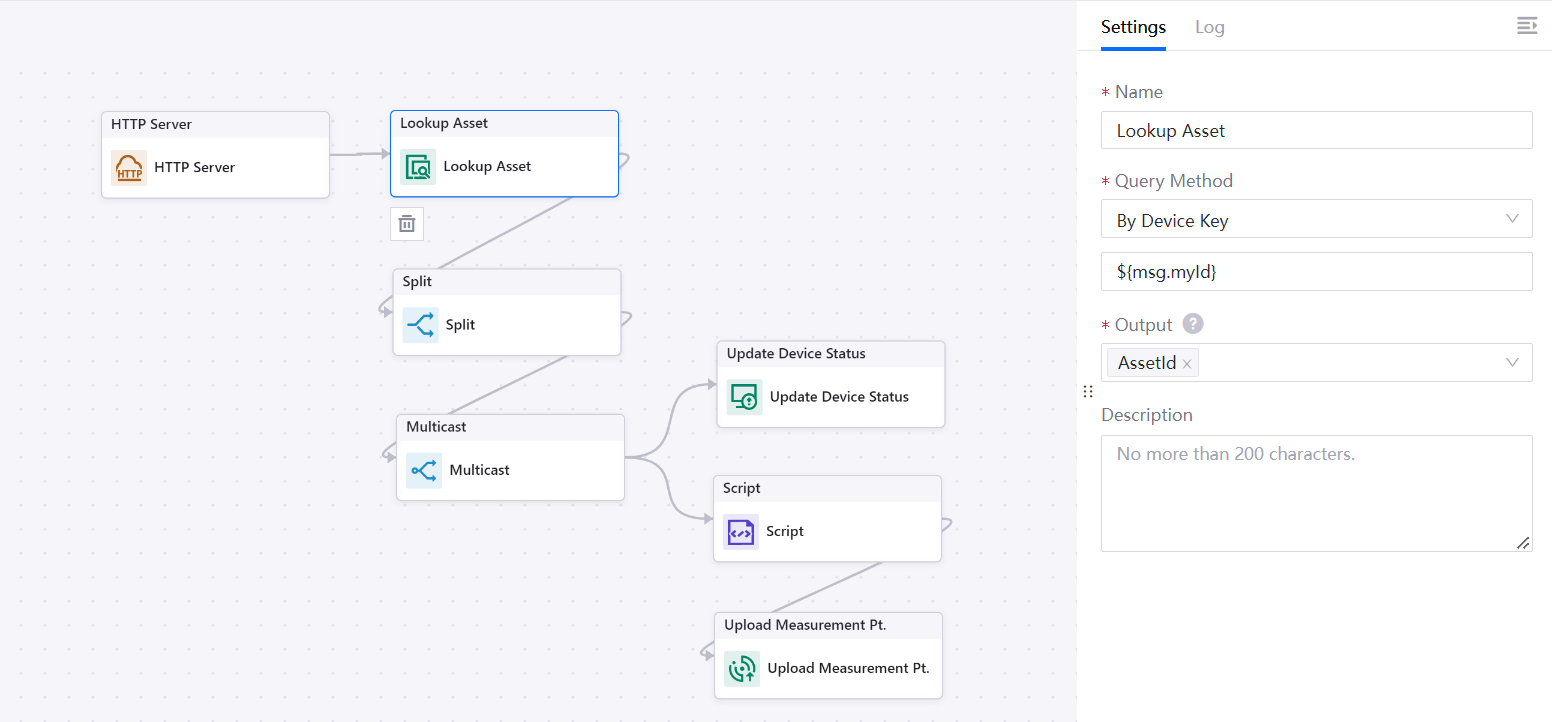The width and height of the screenshot is (1552, 722).
Task: Expand the Output selection dropdown
Action: (1512, 363)
